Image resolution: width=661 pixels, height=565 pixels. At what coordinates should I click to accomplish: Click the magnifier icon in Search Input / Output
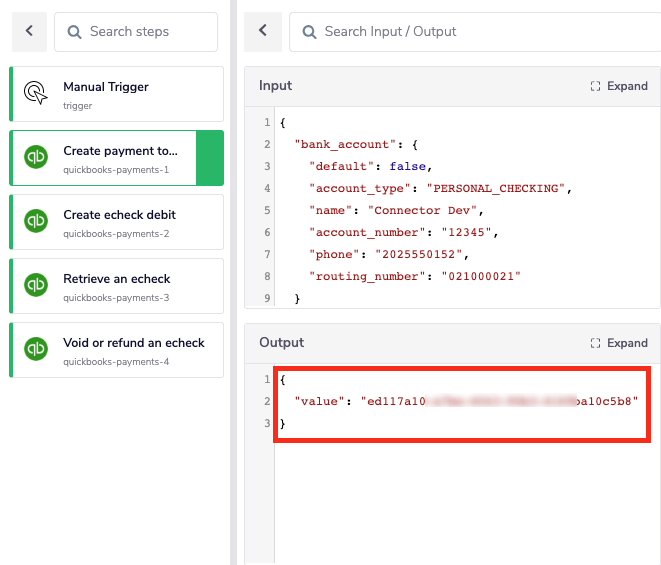coord(309,32)
